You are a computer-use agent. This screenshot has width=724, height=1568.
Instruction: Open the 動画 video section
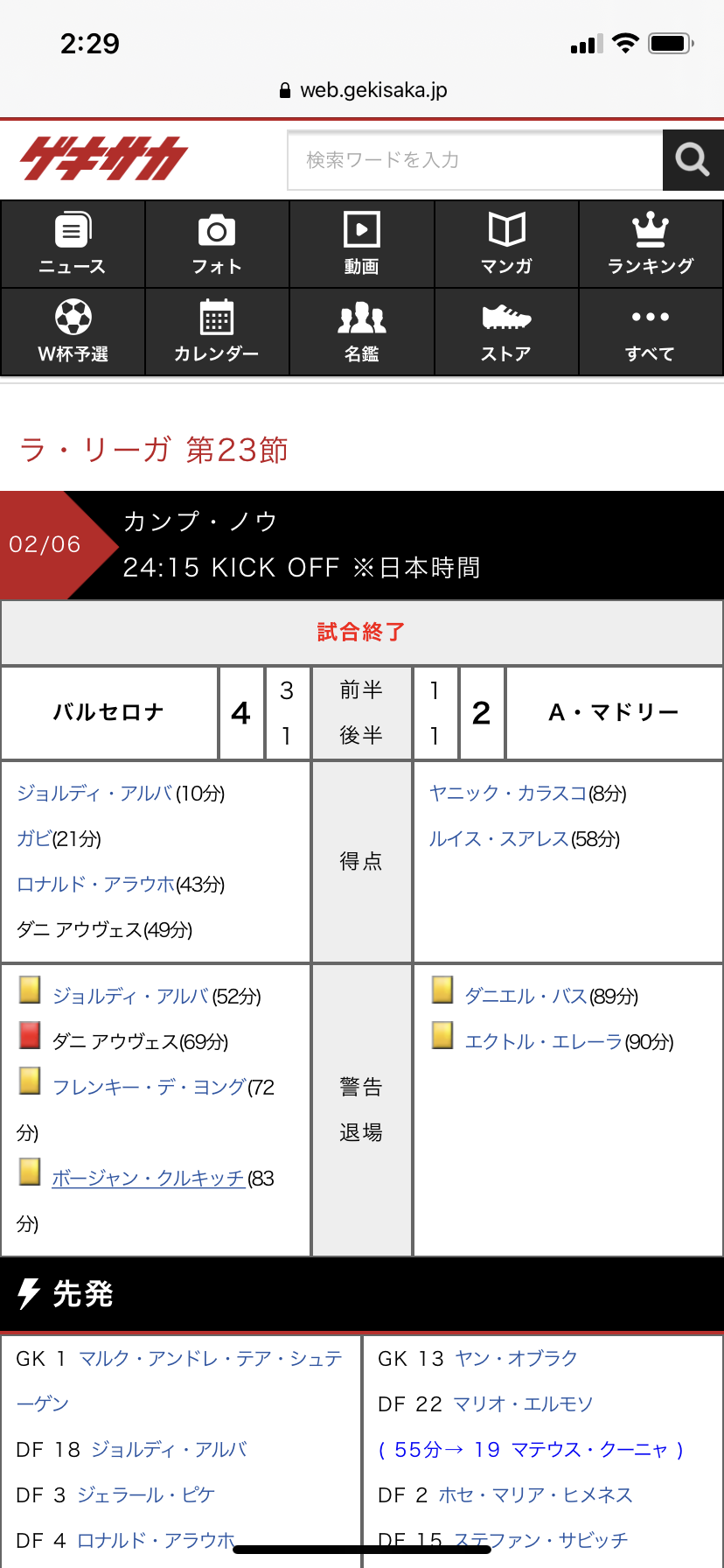(361, 244)
